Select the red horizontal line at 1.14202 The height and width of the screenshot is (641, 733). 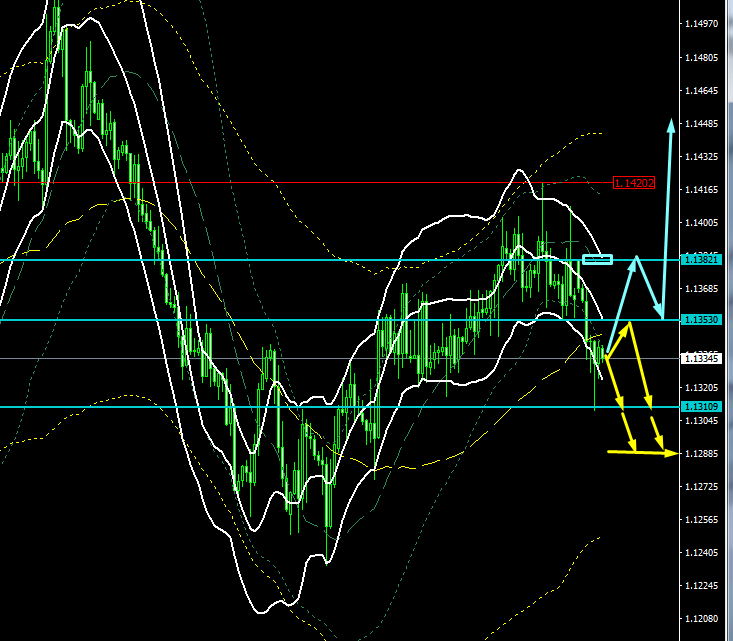click(x=304, y=182)
